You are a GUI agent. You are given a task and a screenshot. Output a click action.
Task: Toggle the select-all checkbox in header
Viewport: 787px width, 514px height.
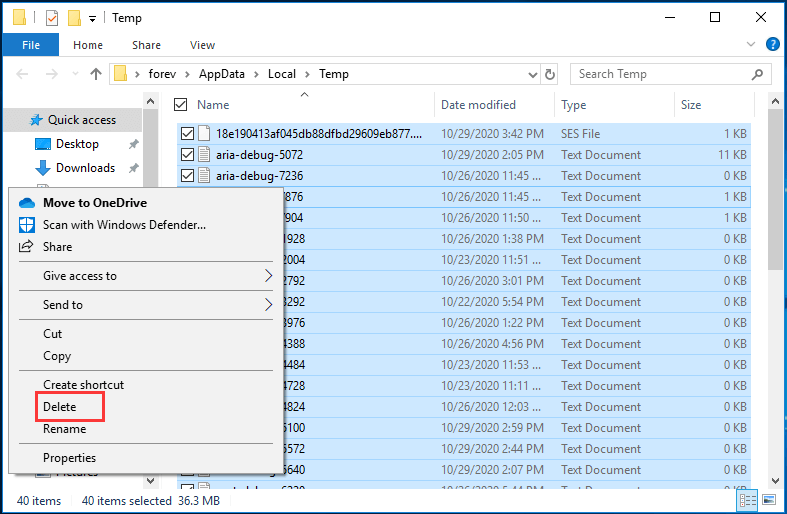click(x=180, y=104)
